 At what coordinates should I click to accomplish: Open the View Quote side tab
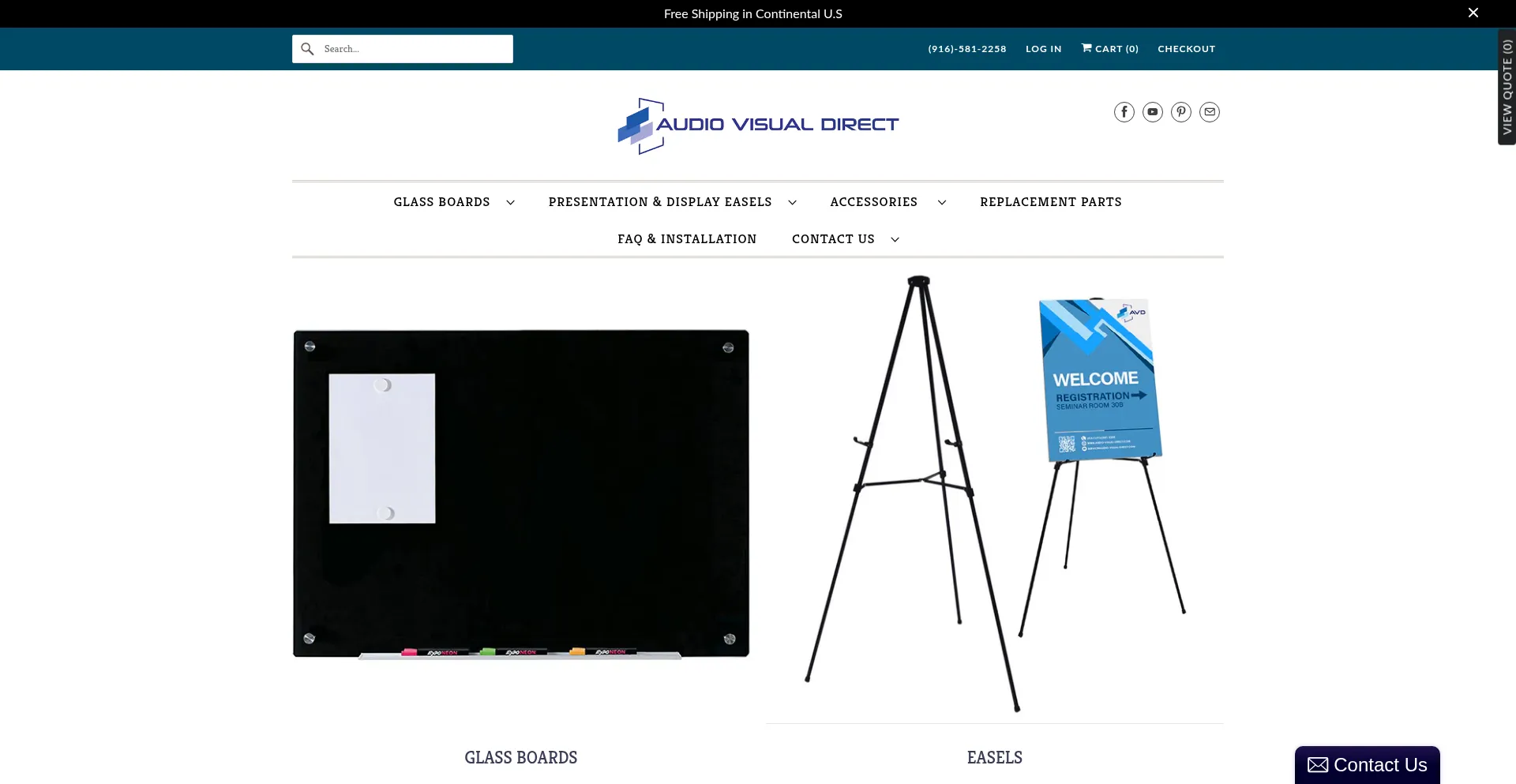(x=1507, y=87)
